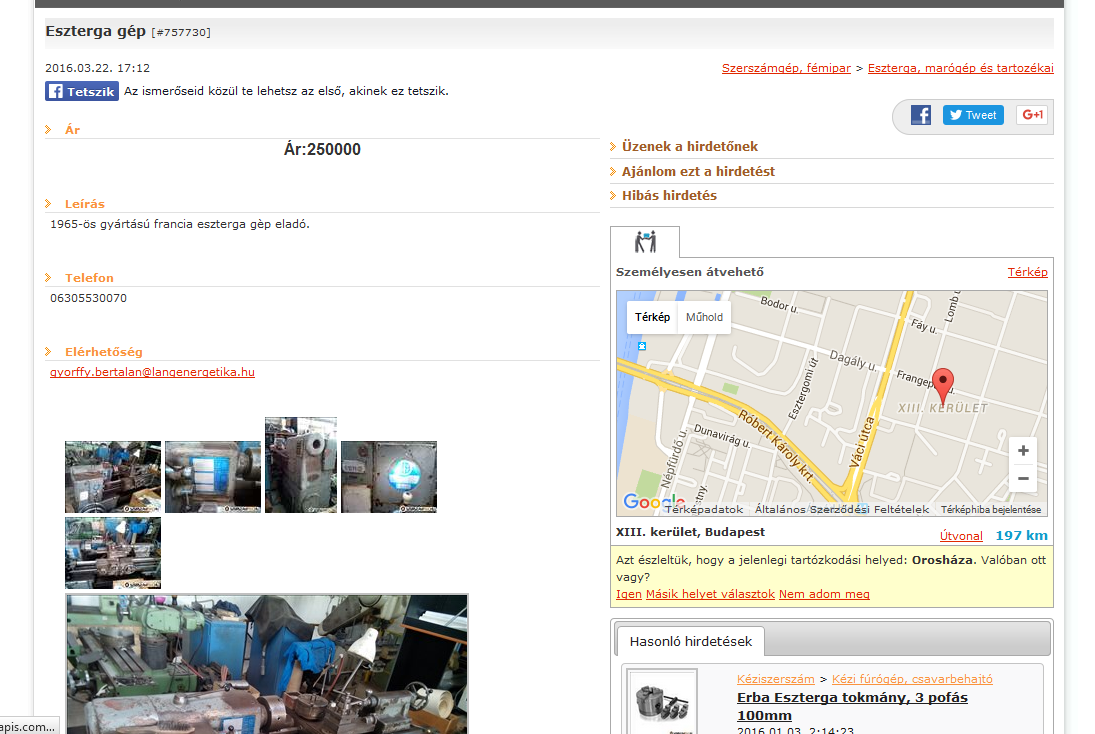This screenshot has height=734, width=1095.
Task: Click the red map location pin
Action: pos(942,383)
